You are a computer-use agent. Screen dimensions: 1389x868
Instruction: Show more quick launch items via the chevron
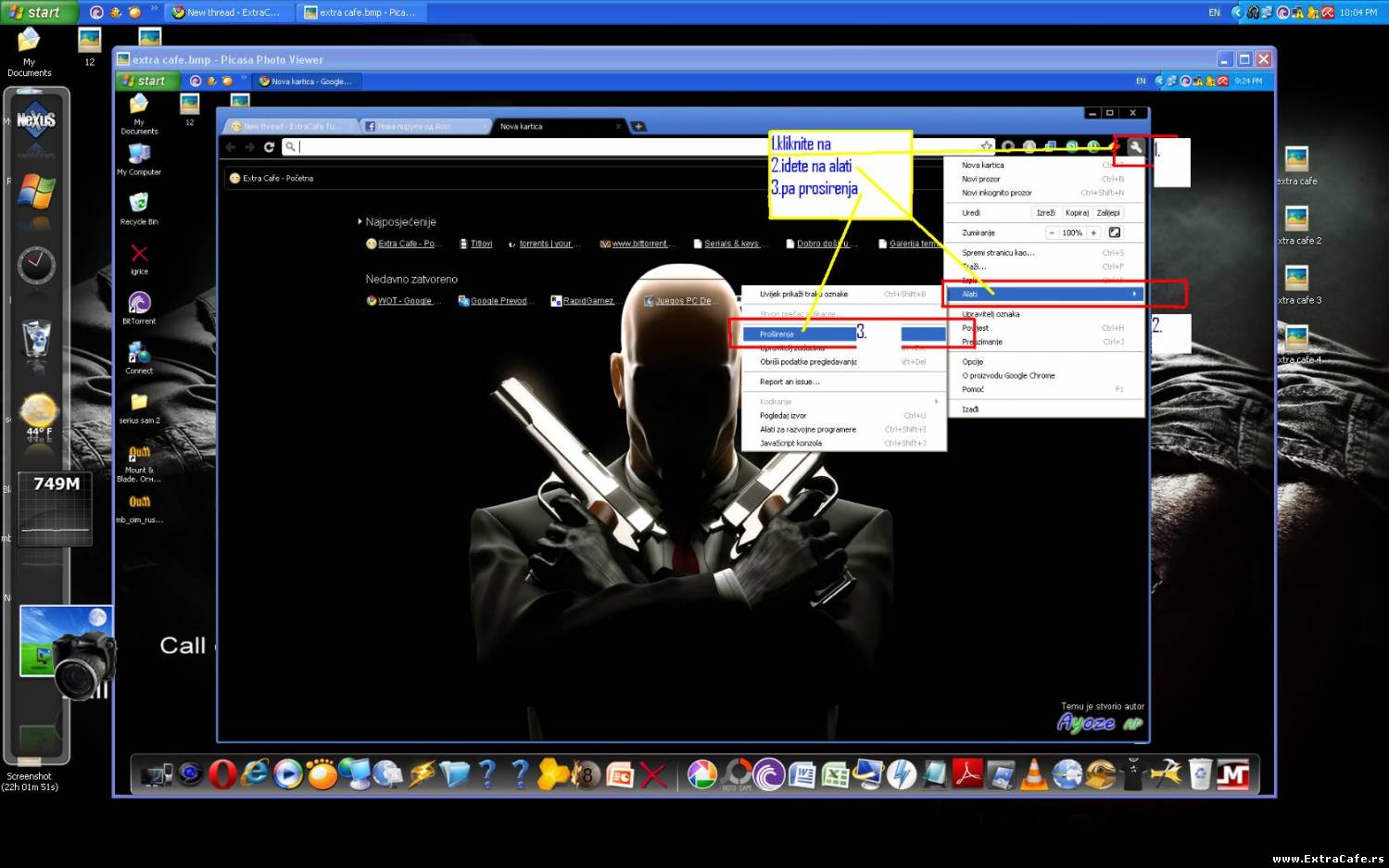[x=154, y=9]
